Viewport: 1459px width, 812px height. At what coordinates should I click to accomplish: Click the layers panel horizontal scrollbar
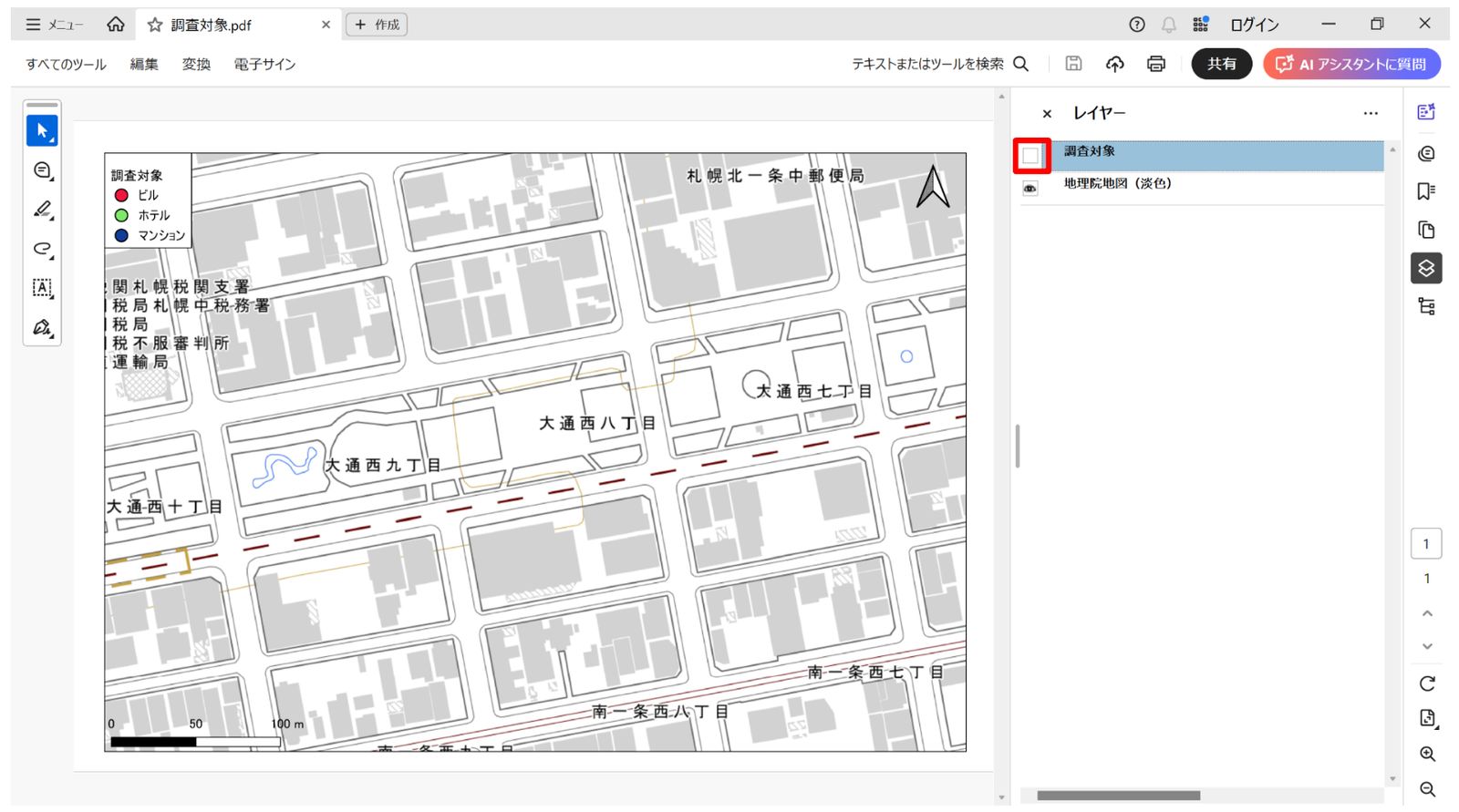1118,796
